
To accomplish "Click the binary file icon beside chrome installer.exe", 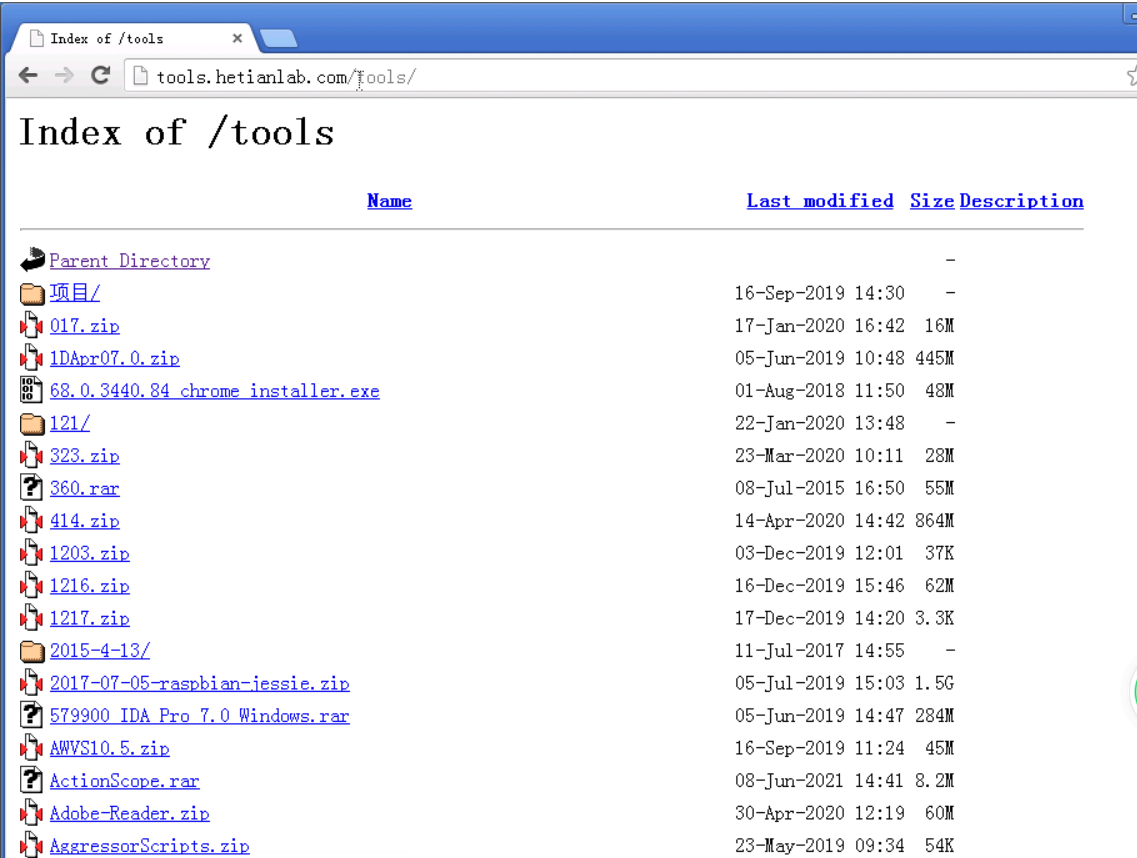I will tap(30, 390).
